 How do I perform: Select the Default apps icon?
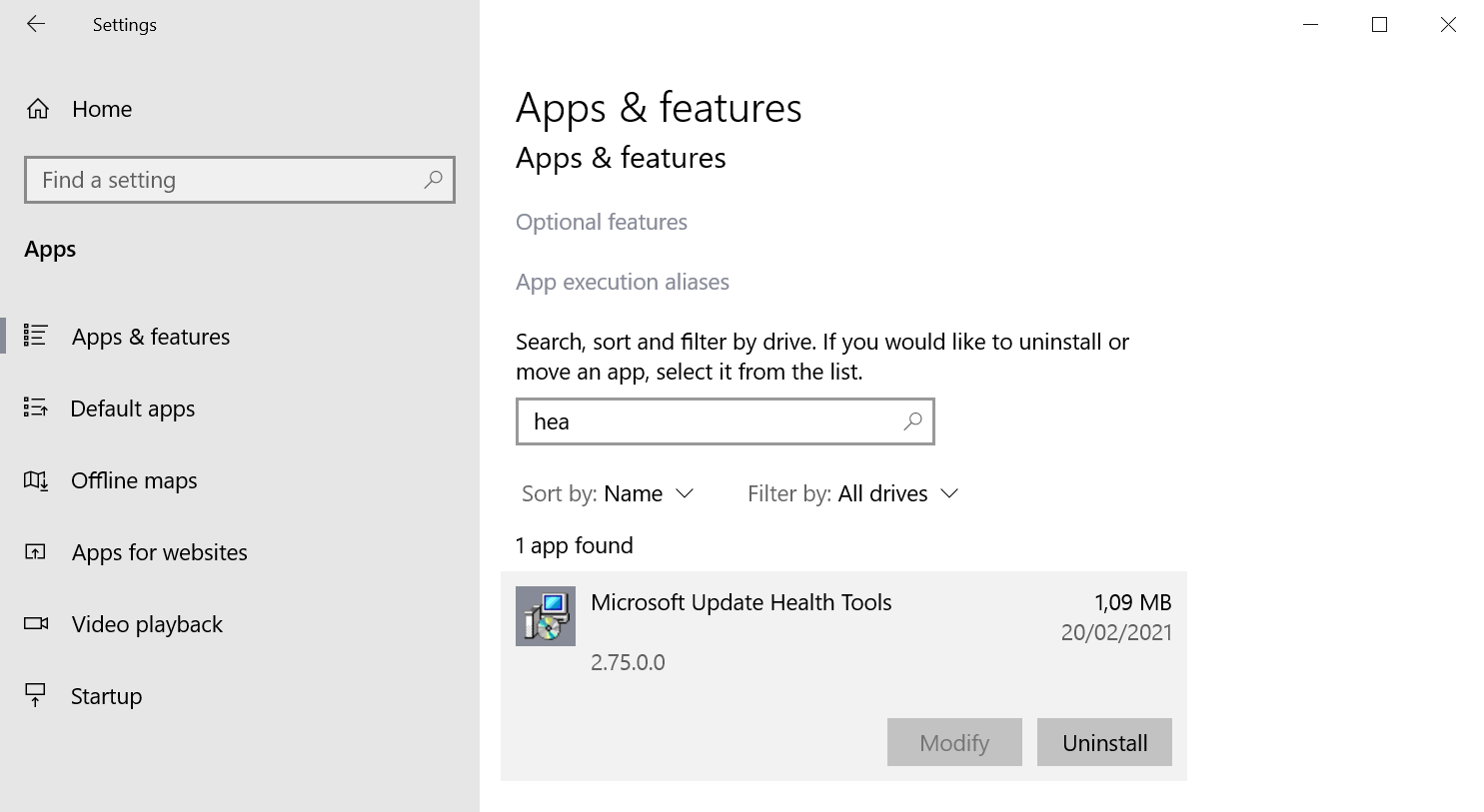(x=35, y=408)
